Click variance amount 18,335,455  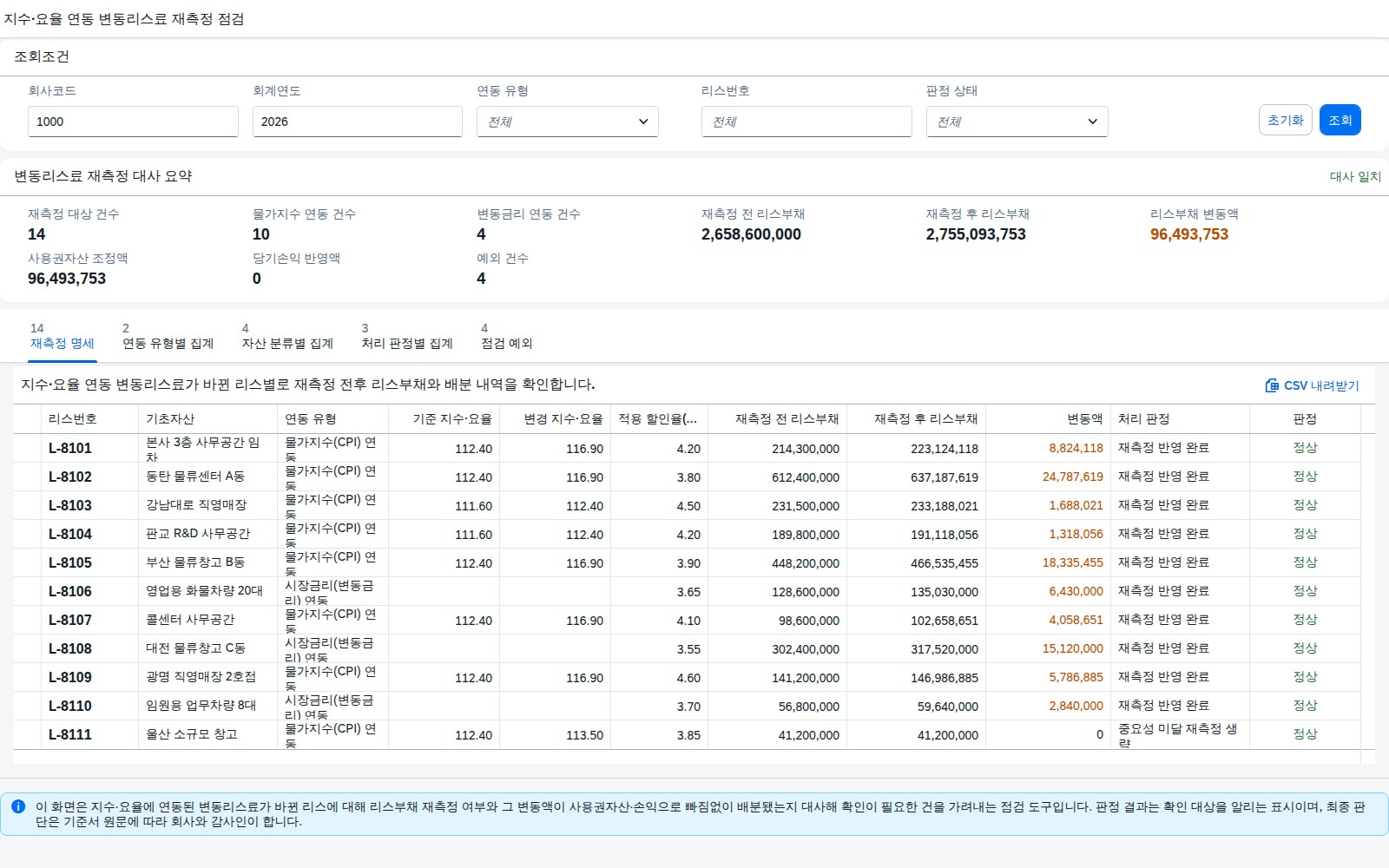pos(1073,562)
